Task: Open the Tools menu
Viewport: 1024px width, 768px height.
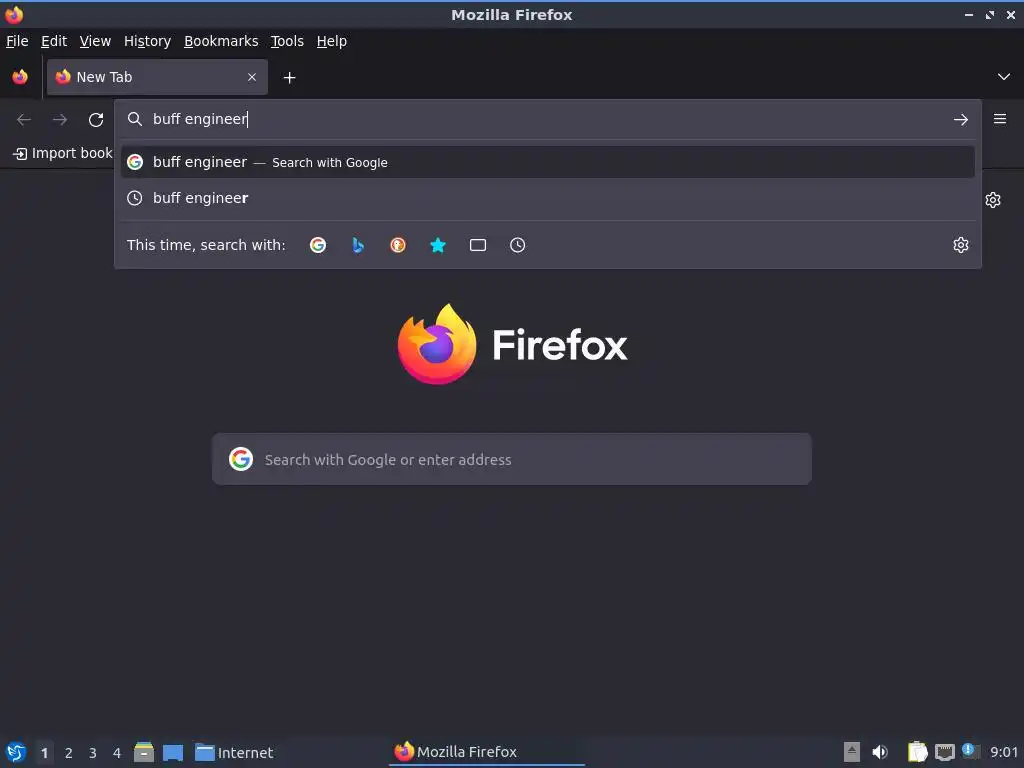Action: tap(287, 41)
